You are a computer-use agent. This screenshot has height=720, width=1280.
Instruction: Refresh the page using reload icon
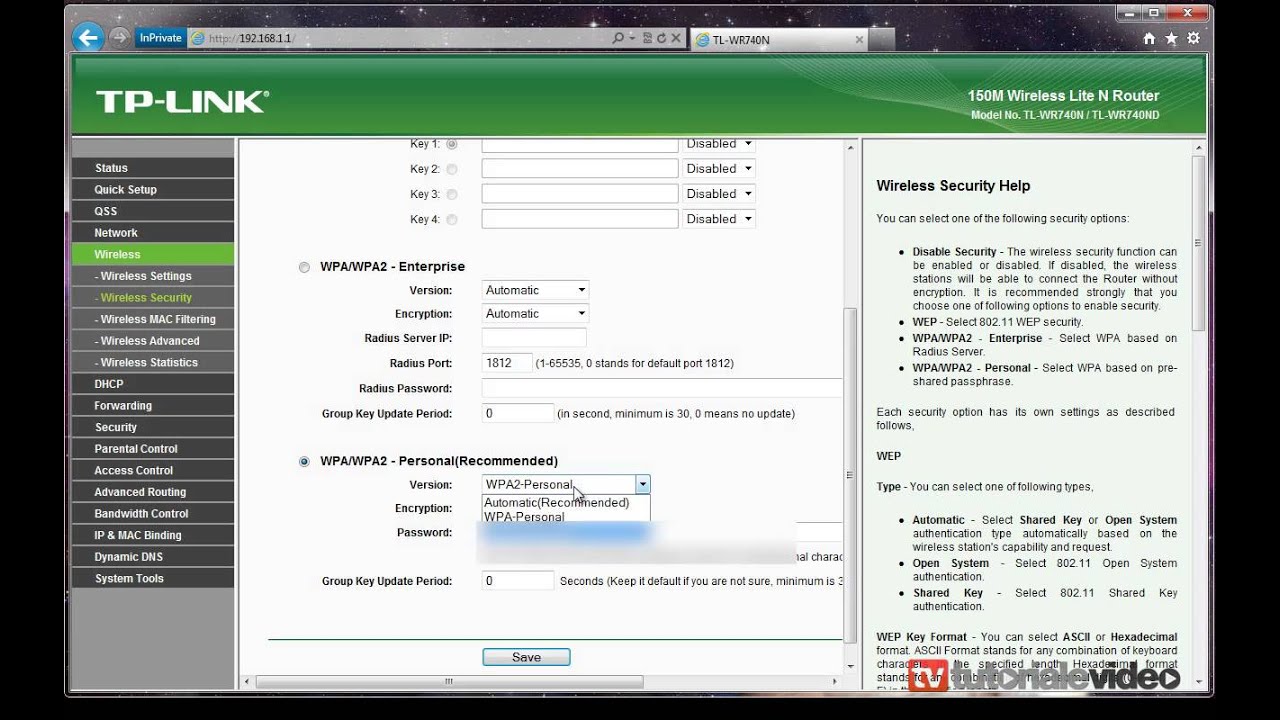[x=662, y=38]
